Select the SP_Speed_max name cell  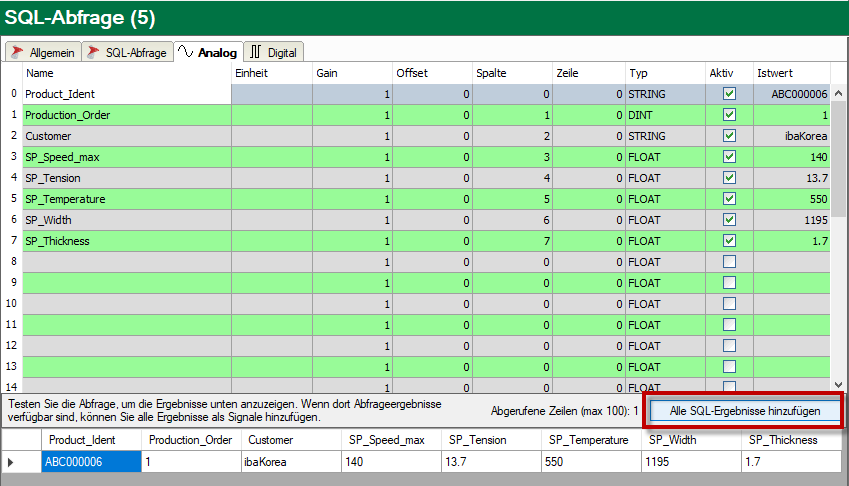pyautogui.click(x=127, y=157)
